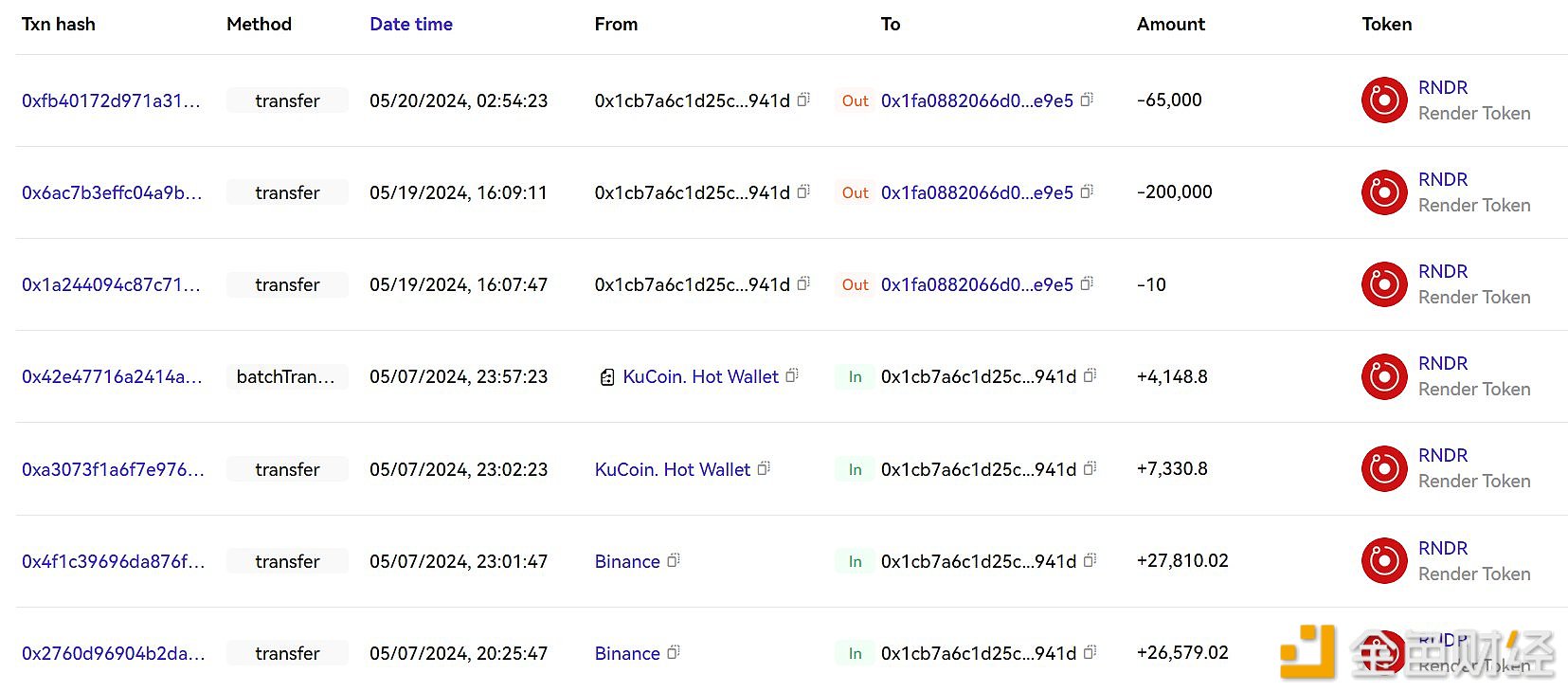Click RNDR token logo in first row
1568x692 pixels.
pos(1384,100)
